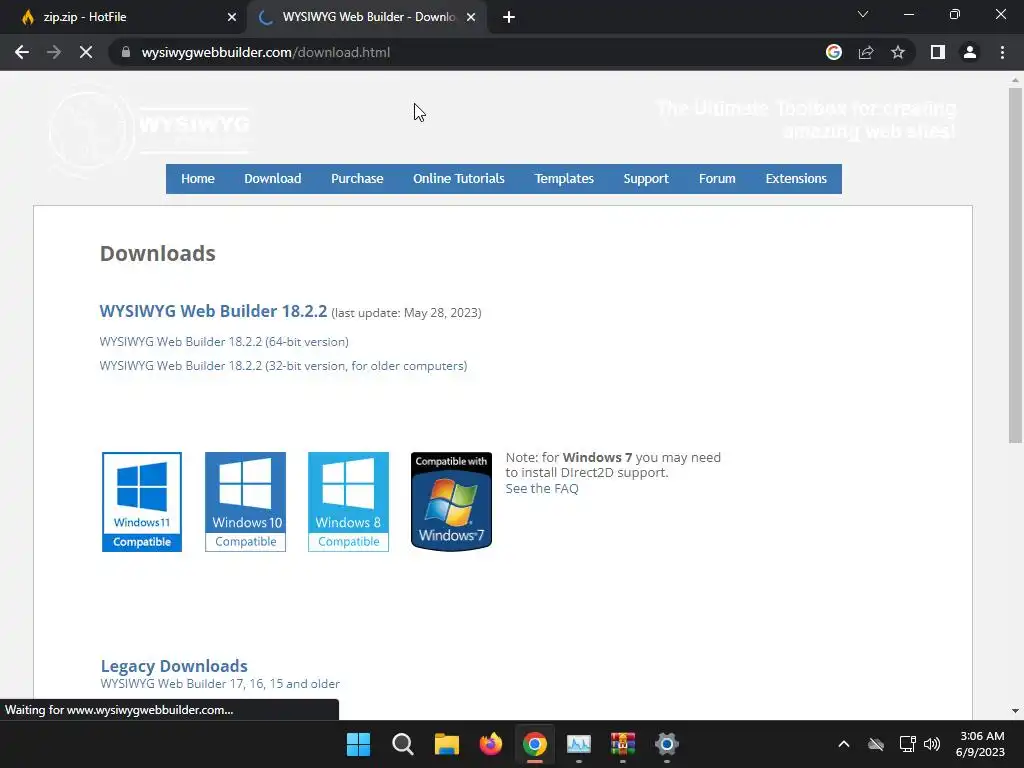Close the zip.zip - HotFile tab
The image size is (1024, 768).
(x=232, y=17)
